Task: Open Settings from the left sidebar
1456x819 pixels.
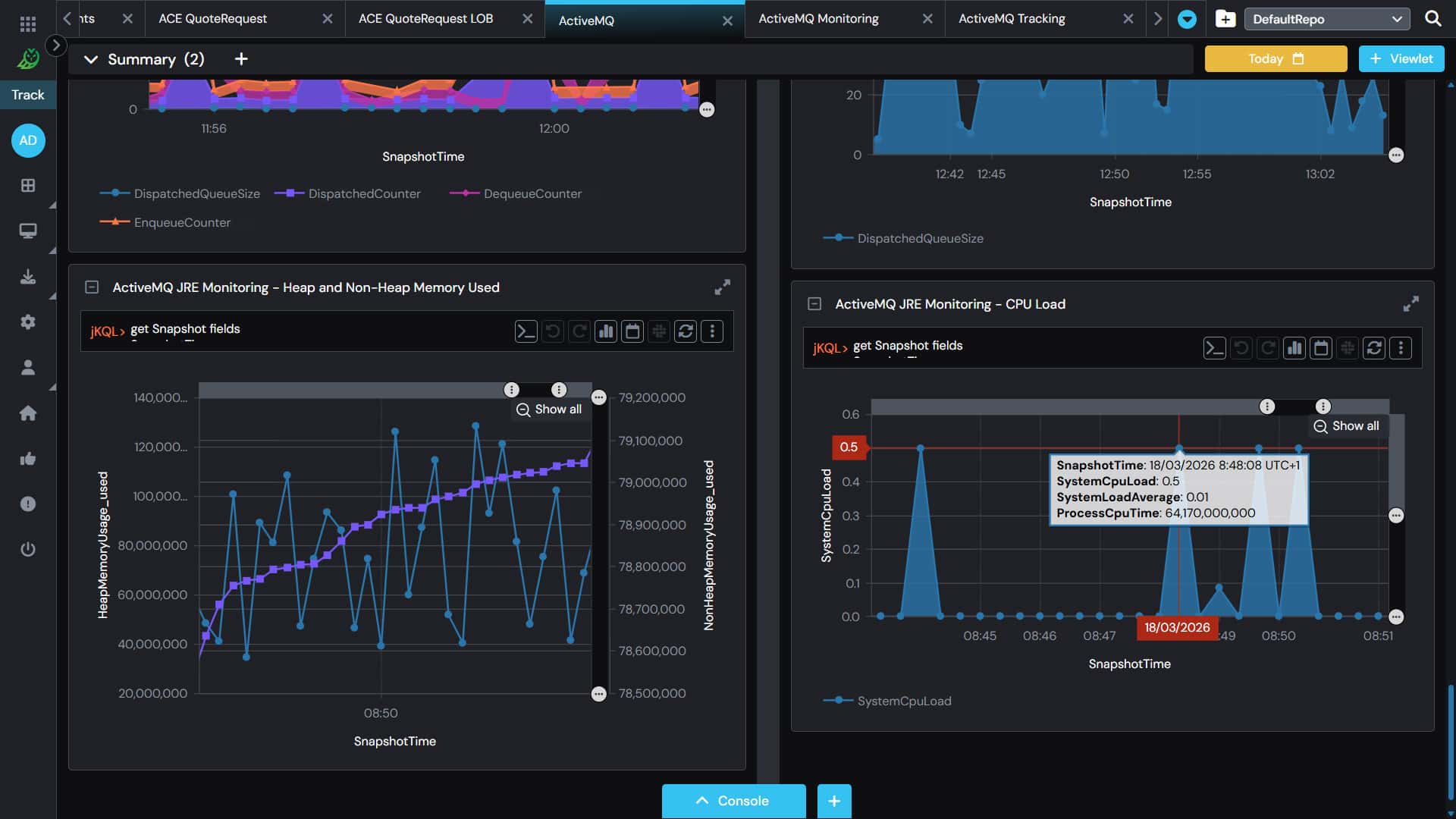Action: click(x=28, y=322)
